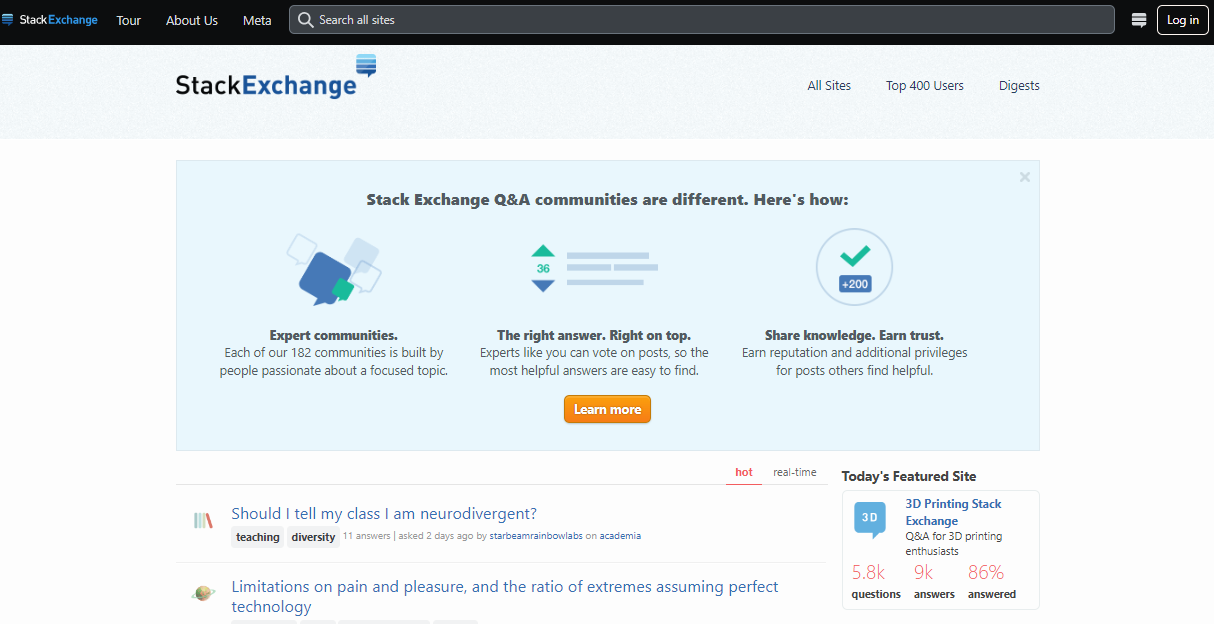Click the magnifying glass search icon
1214x624 pixels.
pyautogui.click(x=306, y=20)
